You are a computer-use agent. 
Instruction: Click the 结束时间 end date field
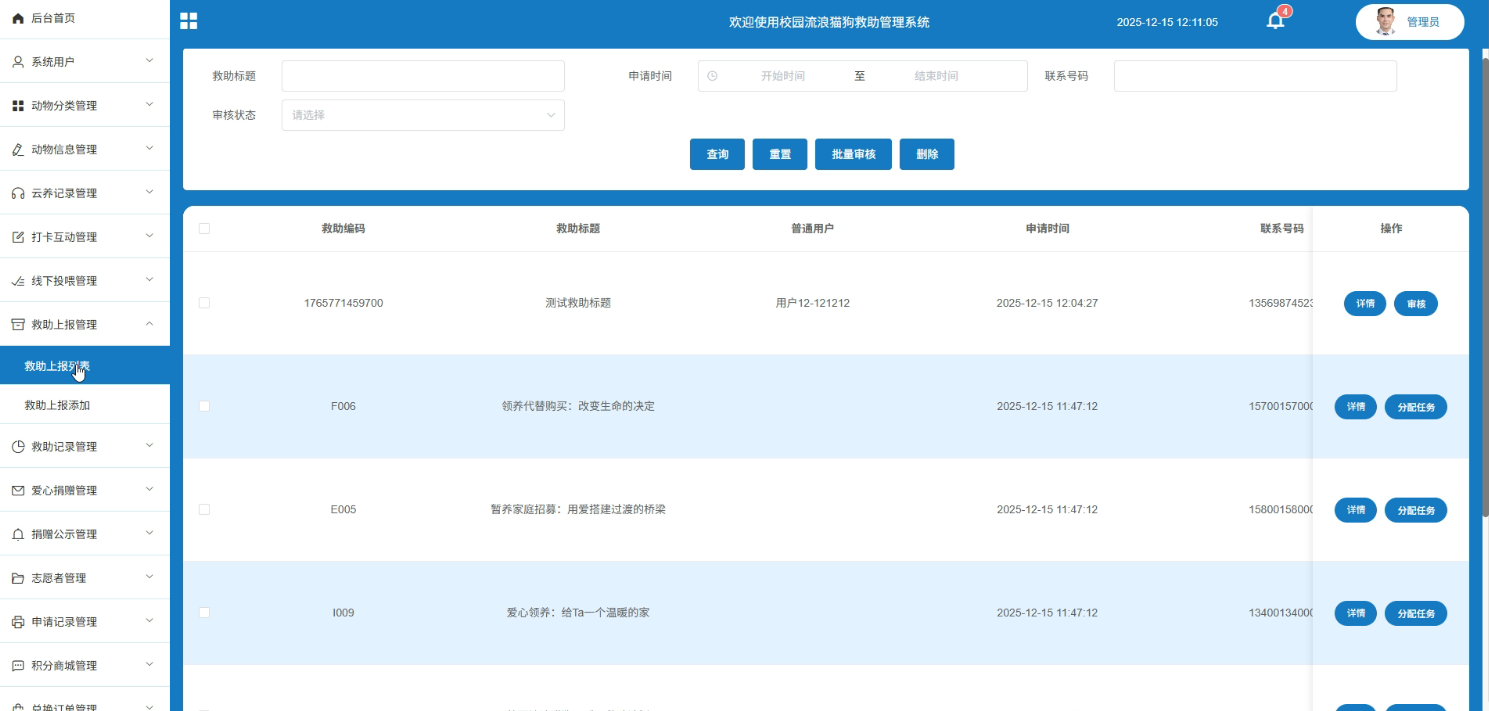[936, 76]
